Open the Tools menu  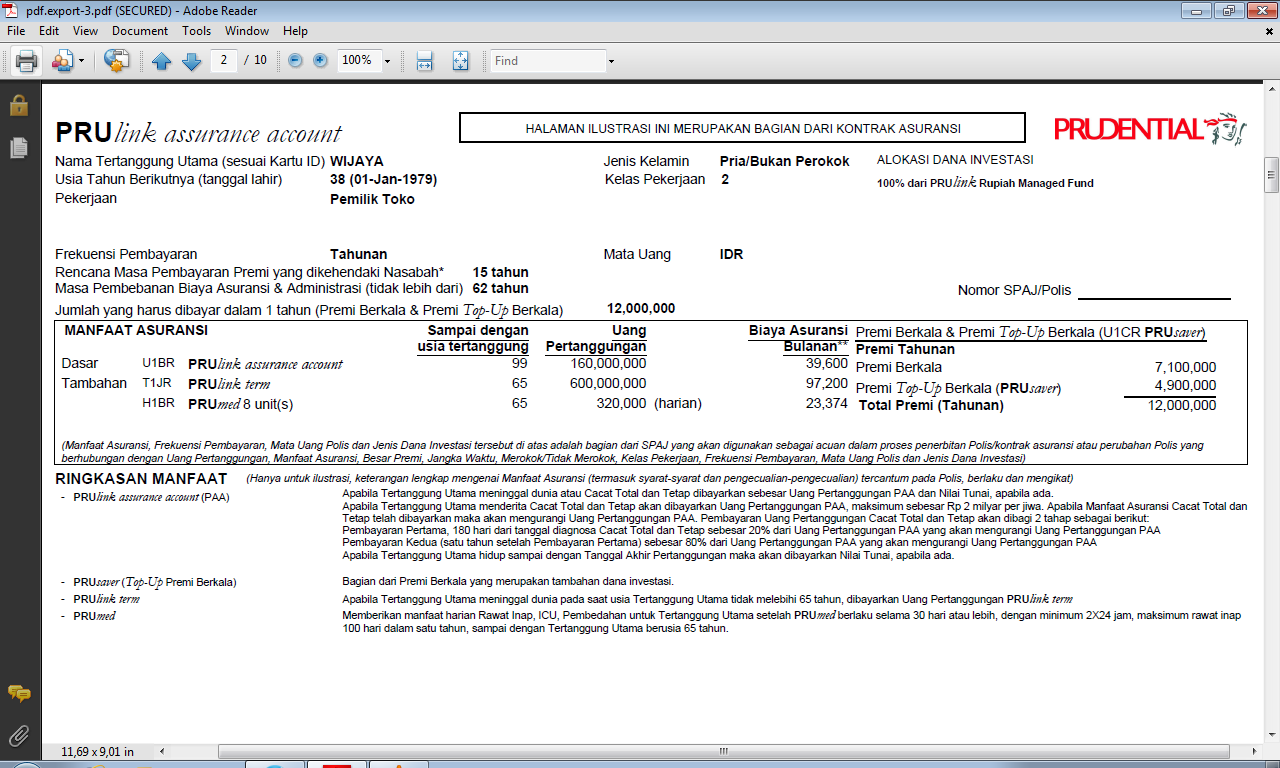197,31
